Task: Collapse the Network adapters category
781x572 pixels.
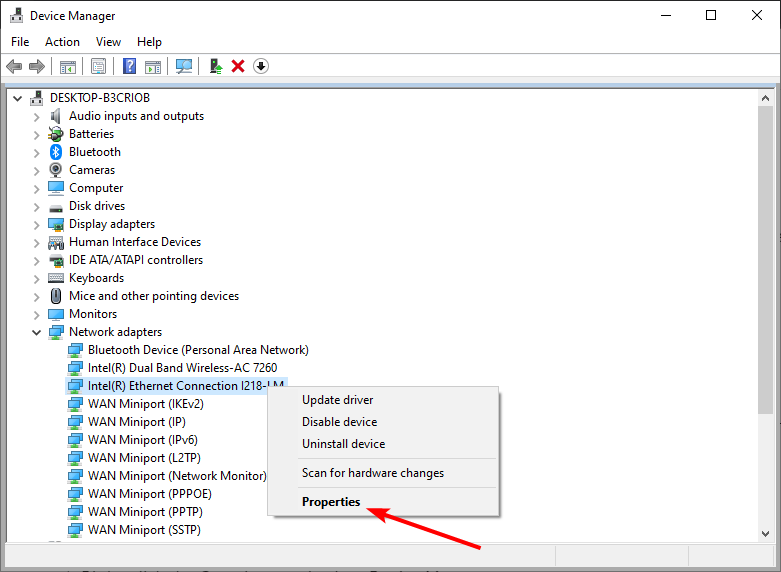Action: coord(36,332)
